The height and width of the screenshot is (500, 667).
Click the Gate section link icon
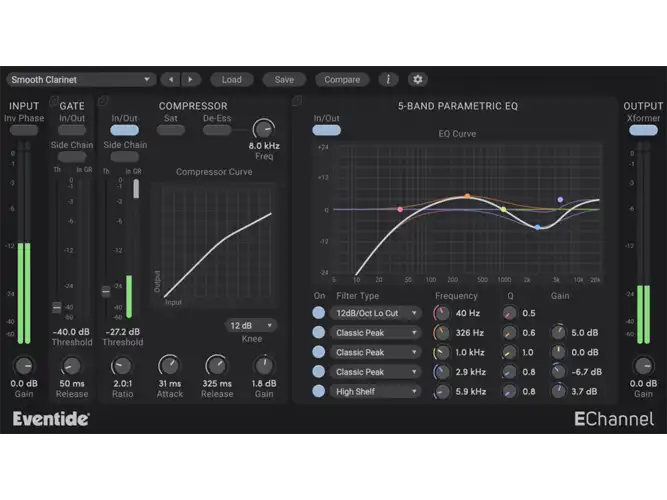[x=54, y=101]
